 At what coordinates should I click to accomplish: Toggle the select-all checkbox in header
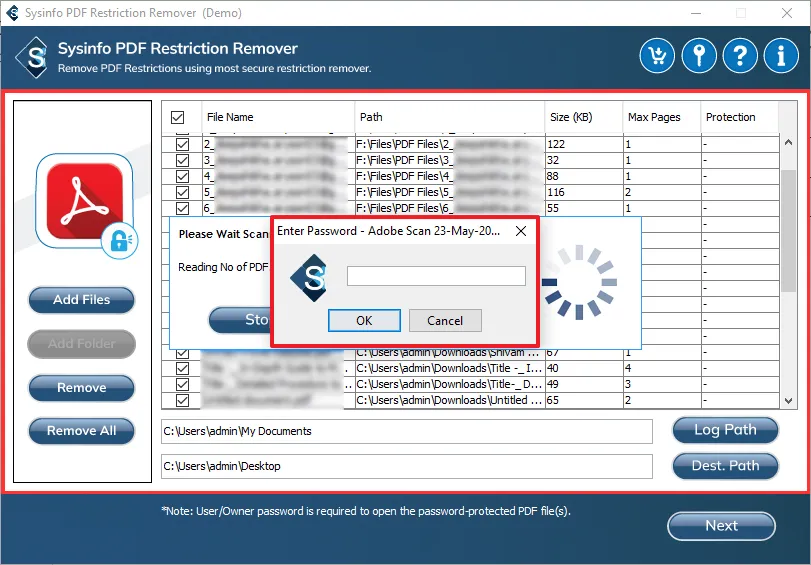[x=177, y=117]
